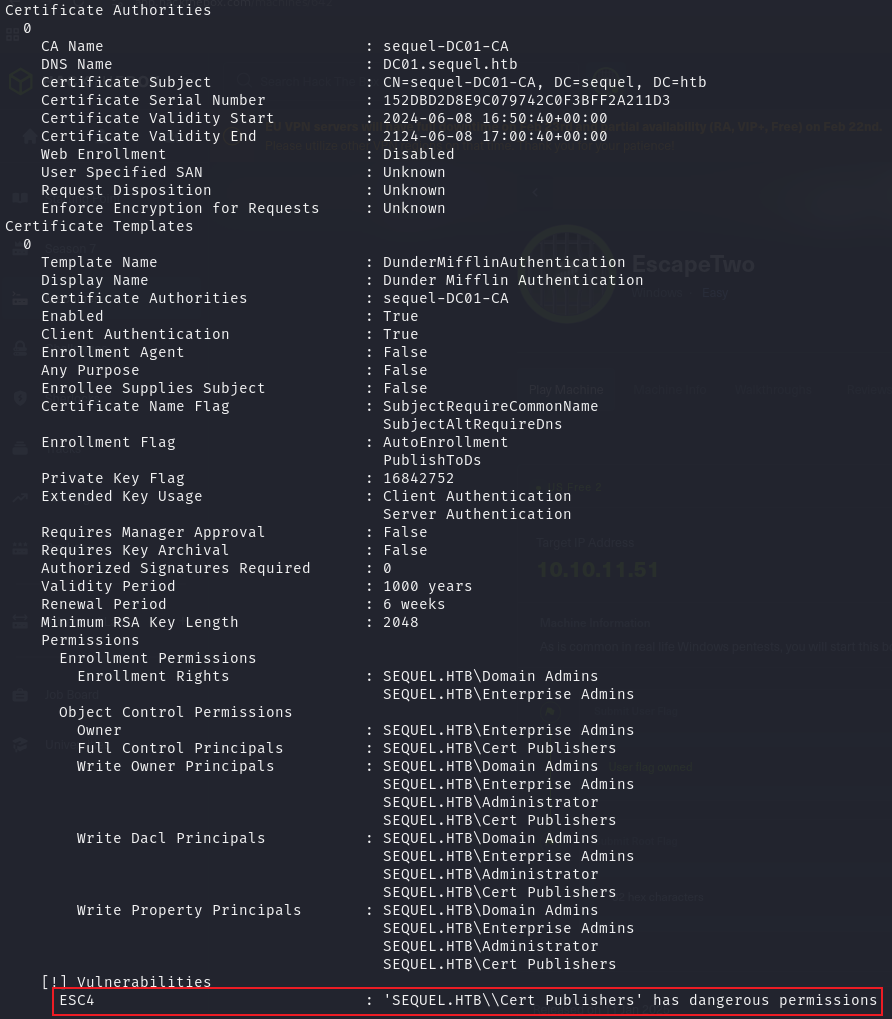This screenshot has height=1019, width=892.
Task: Select the 'Full Control Principals' label
Action: (x=180, y=748)
